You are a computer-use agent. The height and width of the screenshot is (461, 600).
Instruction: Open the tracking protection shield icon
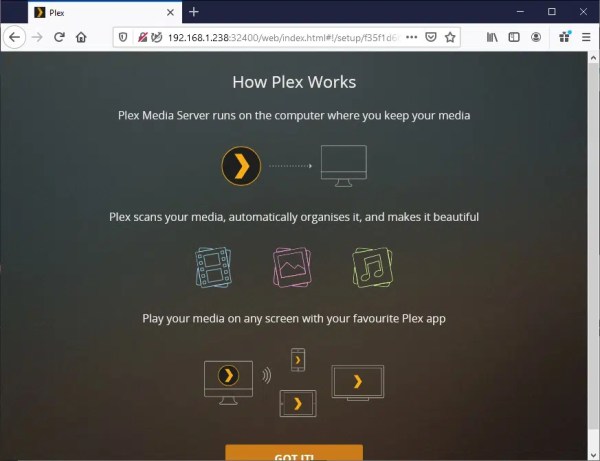[122, 37]
